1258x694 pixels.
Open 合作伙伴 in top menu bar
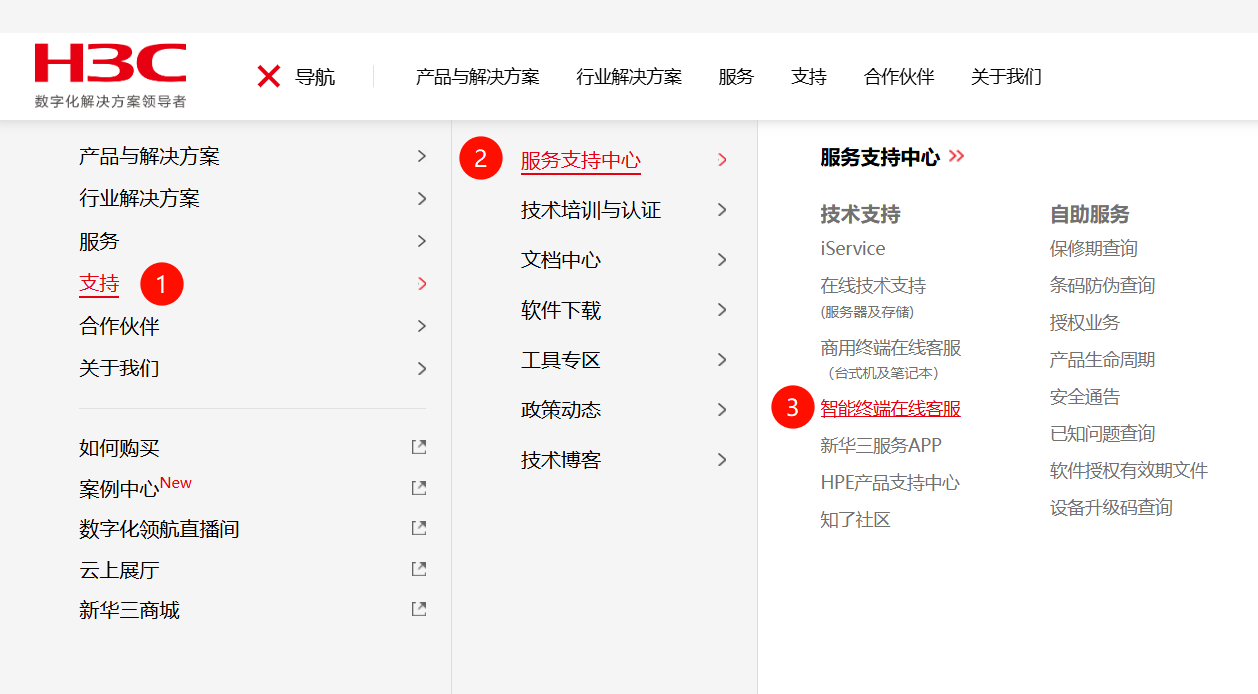(899, 77)
